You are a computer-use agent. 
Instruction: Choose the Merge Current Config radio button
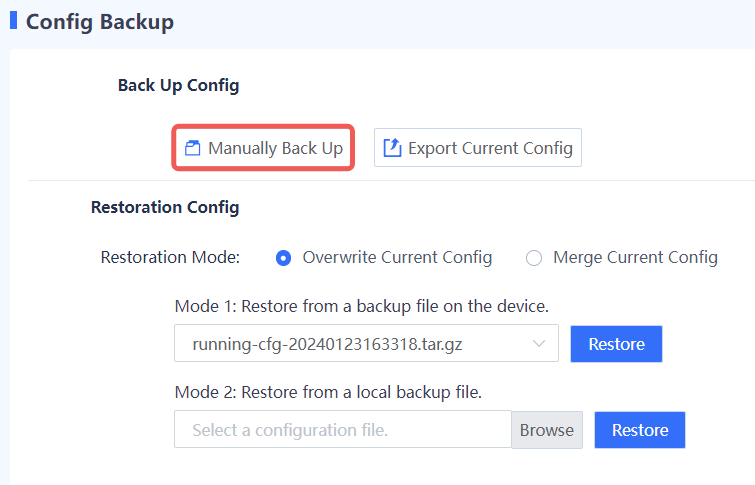[534, 258]
